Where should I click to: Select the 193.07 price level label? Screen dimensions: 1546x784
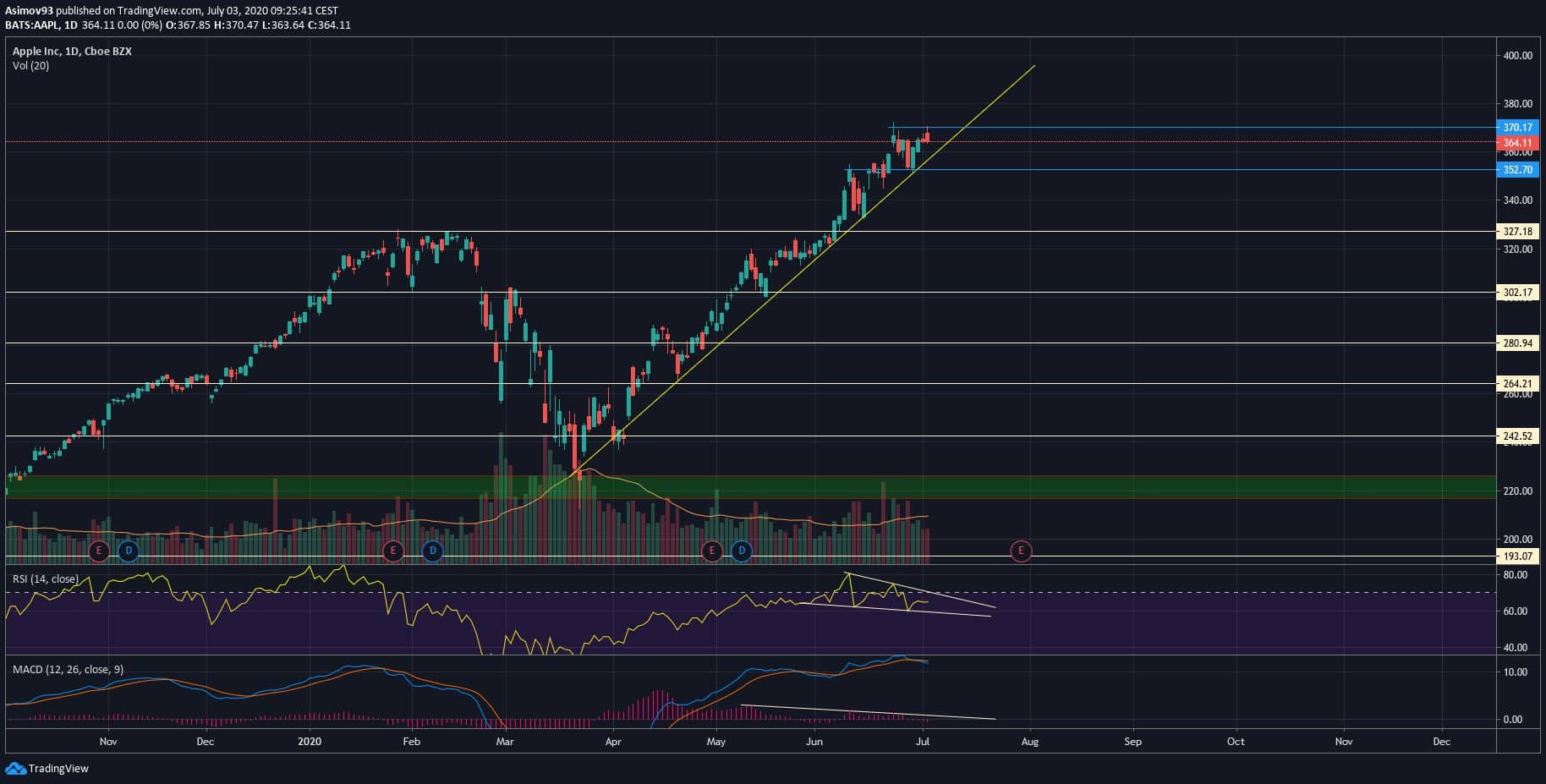point(1517,556)
